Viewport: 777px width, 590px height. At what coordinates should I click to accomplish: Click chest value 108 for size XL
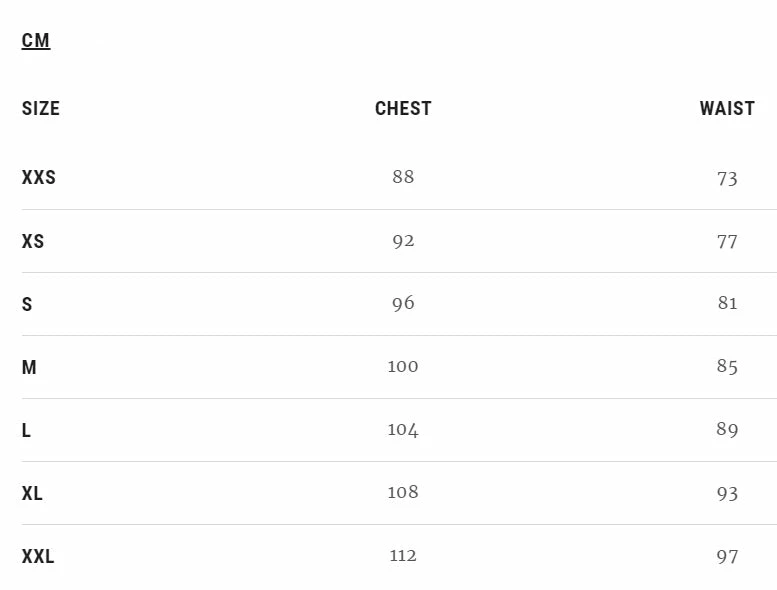click(403, 492)
